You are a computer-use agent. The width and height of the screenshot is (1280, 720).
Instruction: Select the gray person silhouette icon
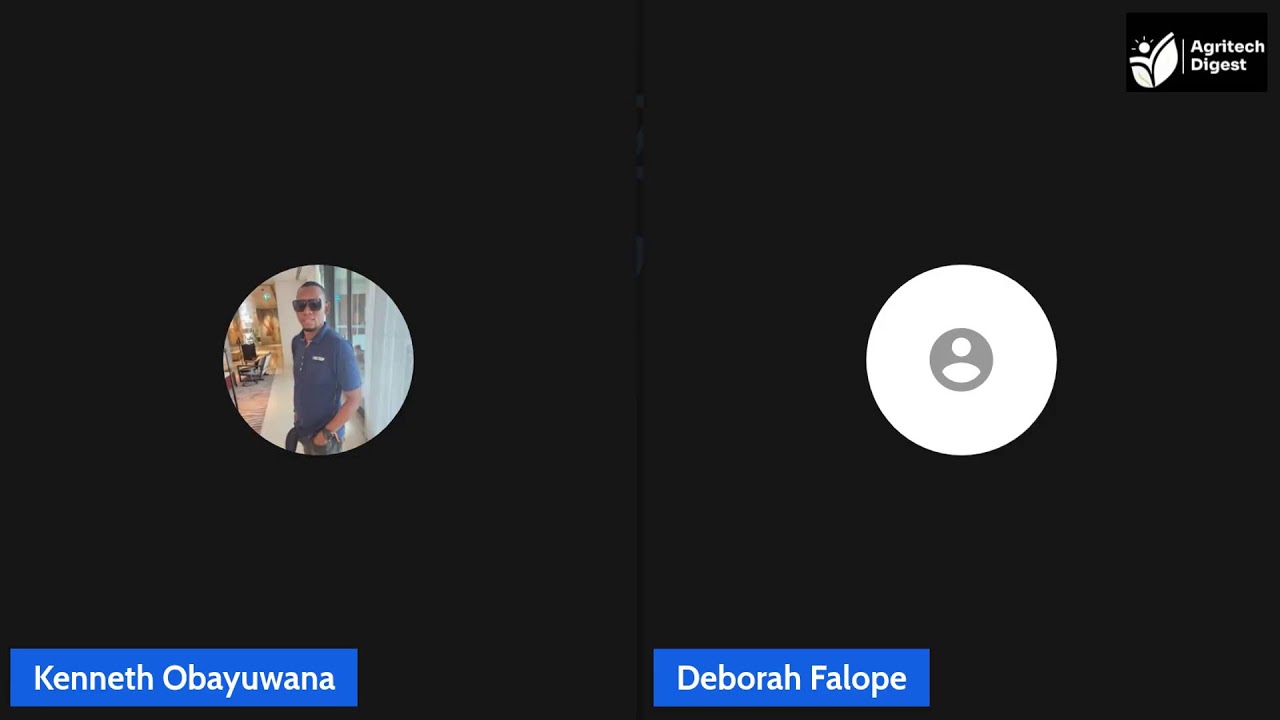pyautogui.click(x=961, y=359)
